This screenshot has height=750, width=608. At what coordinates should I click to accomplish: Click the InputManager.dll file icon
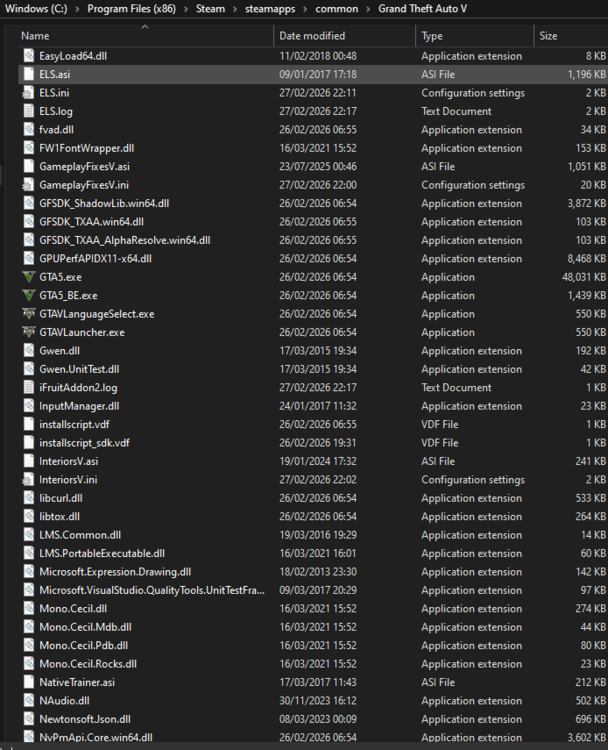[x=29, y=406]
